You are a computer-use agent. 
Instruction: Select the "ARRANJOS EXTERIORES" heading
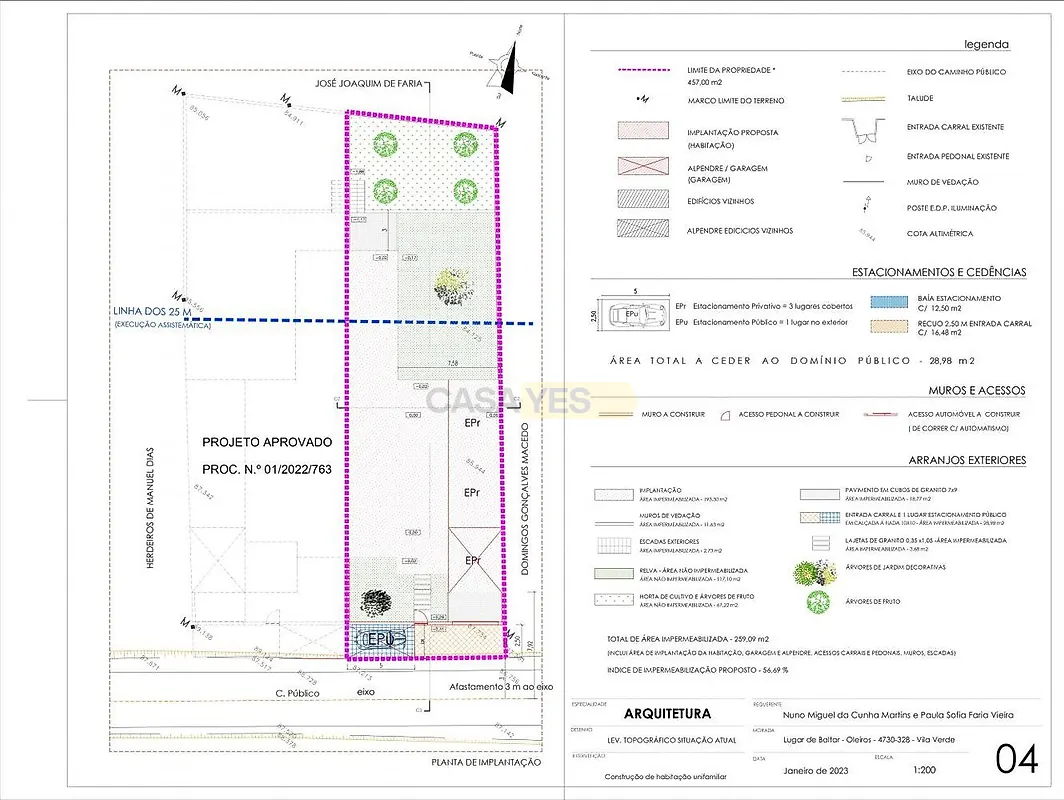(x=968, y=460)
